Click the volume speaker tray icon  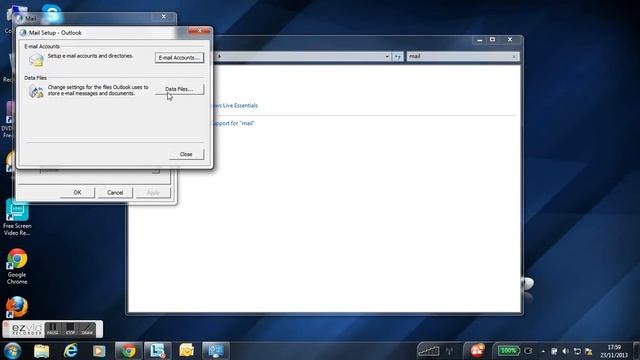565,351
